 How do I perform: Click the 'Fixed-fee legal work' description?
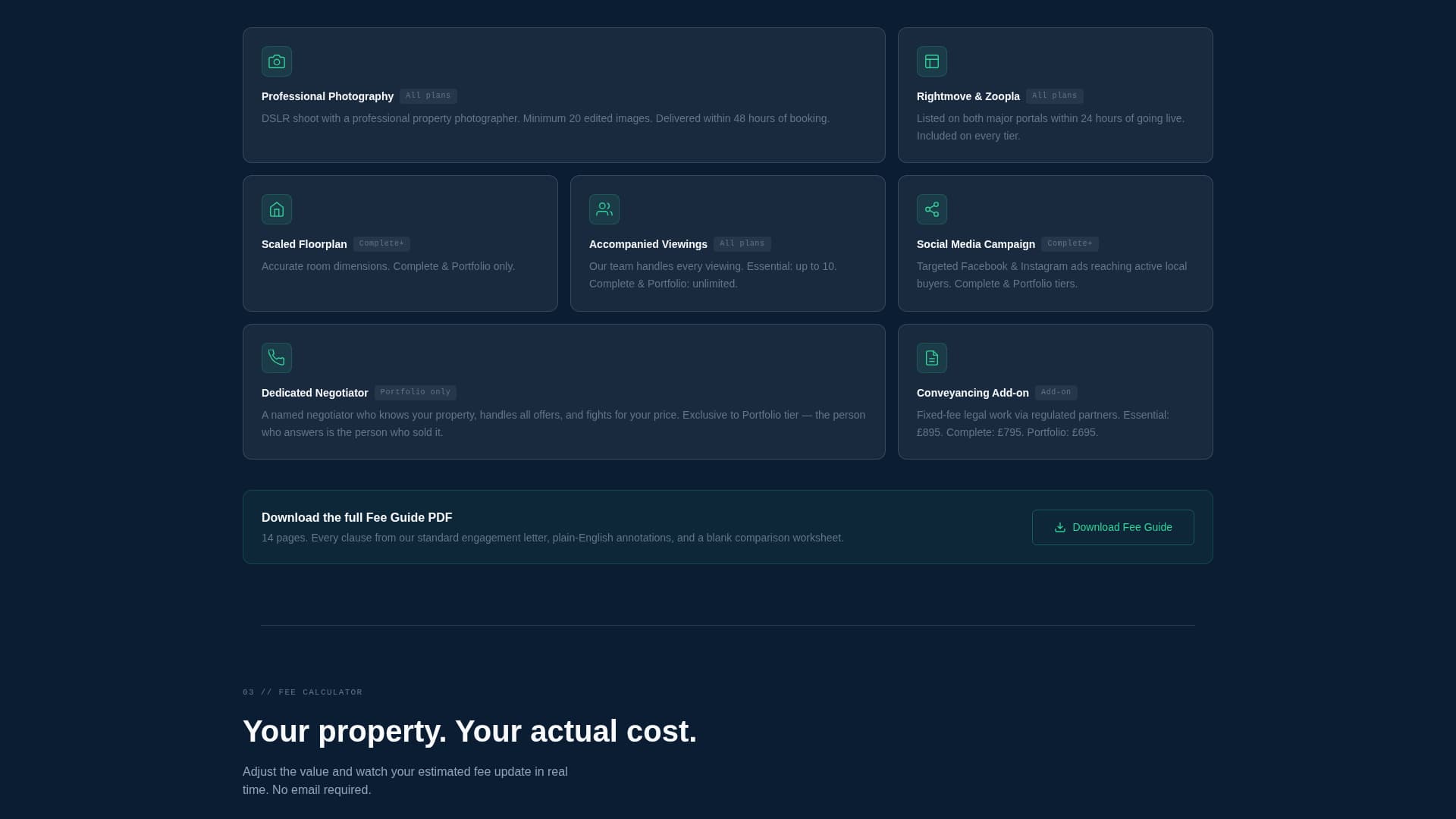pyautogui.click(x=1043, y=424)
